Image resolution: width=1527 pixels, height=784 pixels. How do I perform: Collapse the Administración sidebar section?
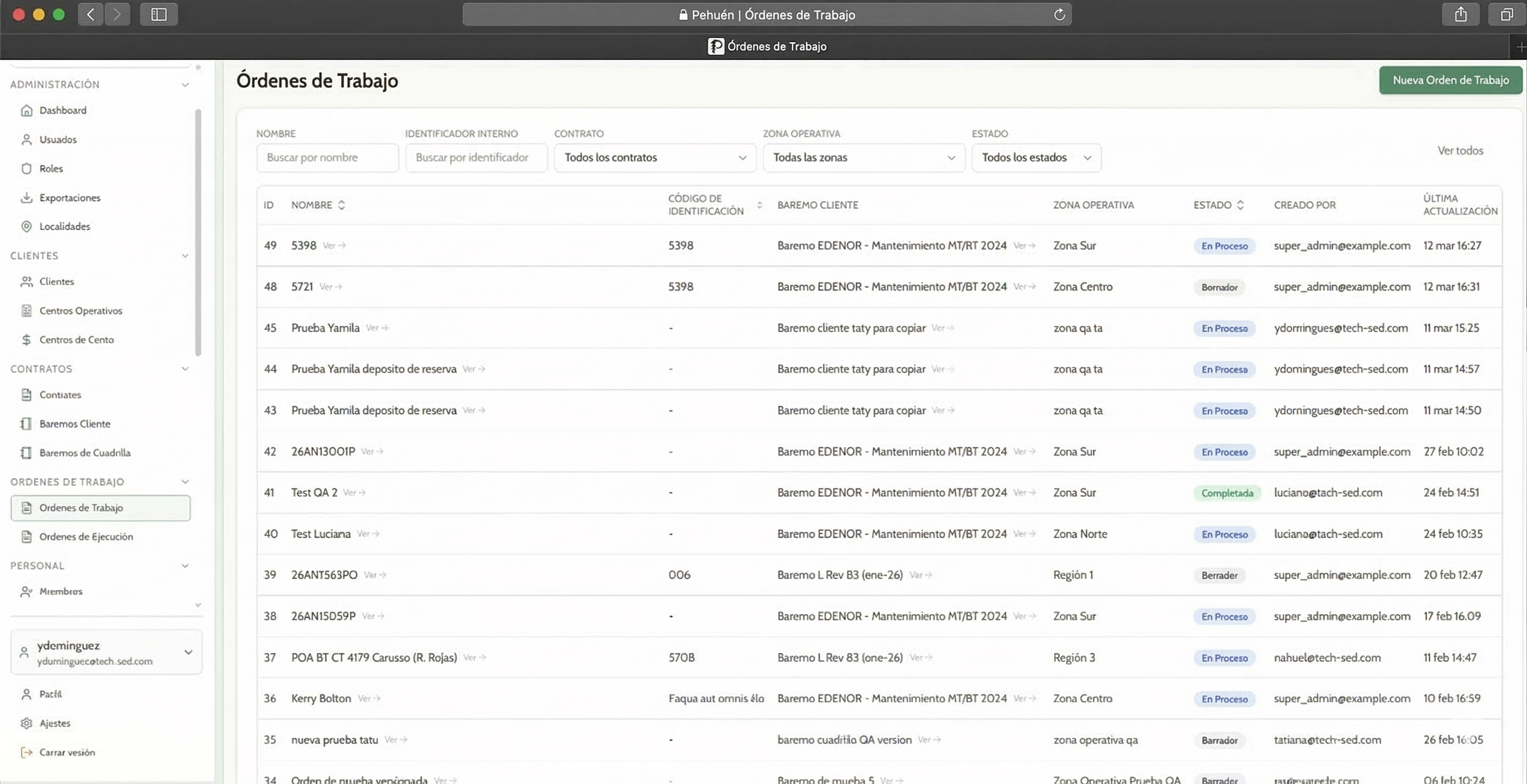click(x=185, y=85)
